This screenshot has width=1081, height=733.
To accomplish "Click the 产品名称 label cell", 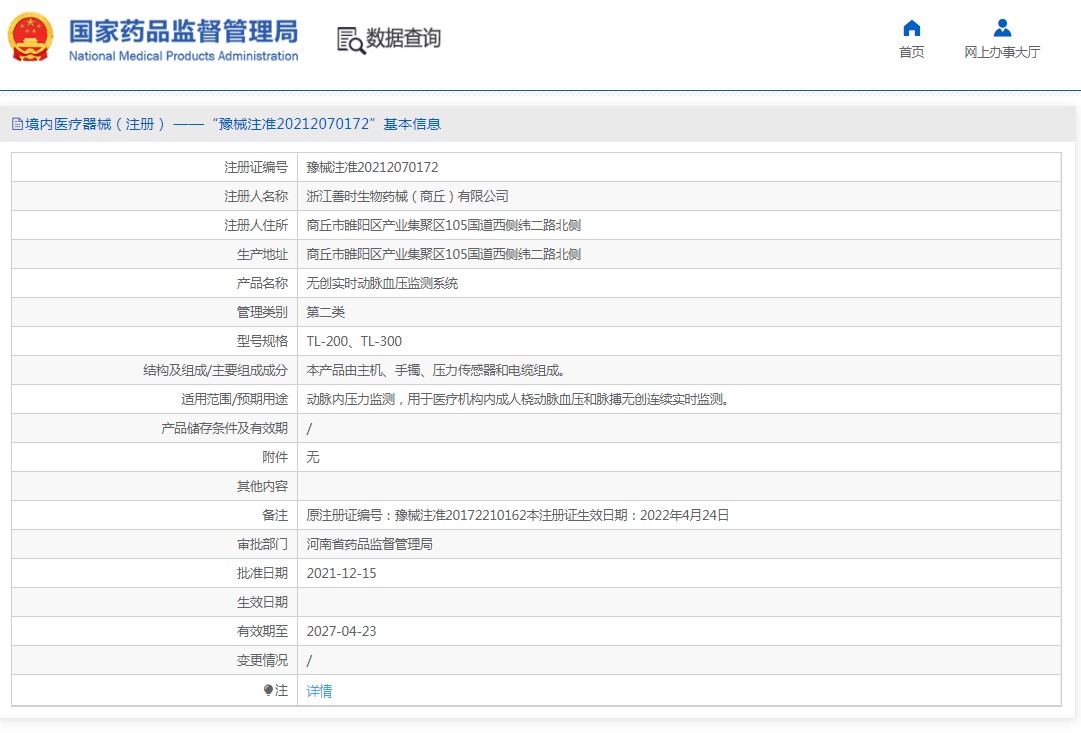I will click(154, 283).
